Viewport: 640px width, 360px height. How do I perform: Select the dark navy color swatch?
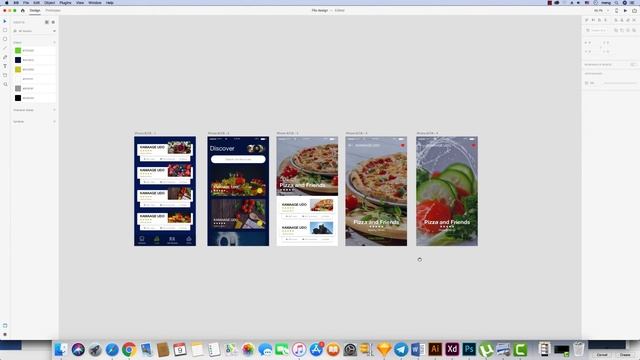pyautogui.click(x=18, y=60)
